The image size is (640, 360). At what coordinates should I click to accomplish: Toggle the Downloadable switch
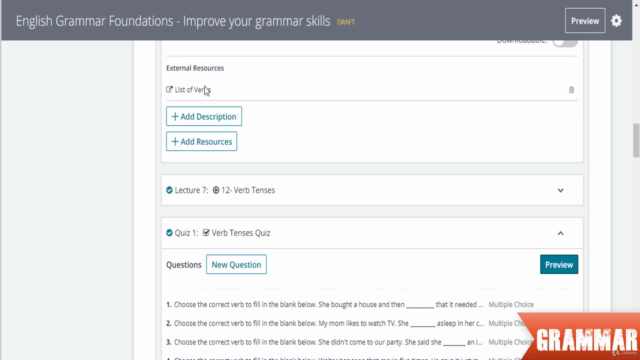pyautogui.click(x=565, y=42)
